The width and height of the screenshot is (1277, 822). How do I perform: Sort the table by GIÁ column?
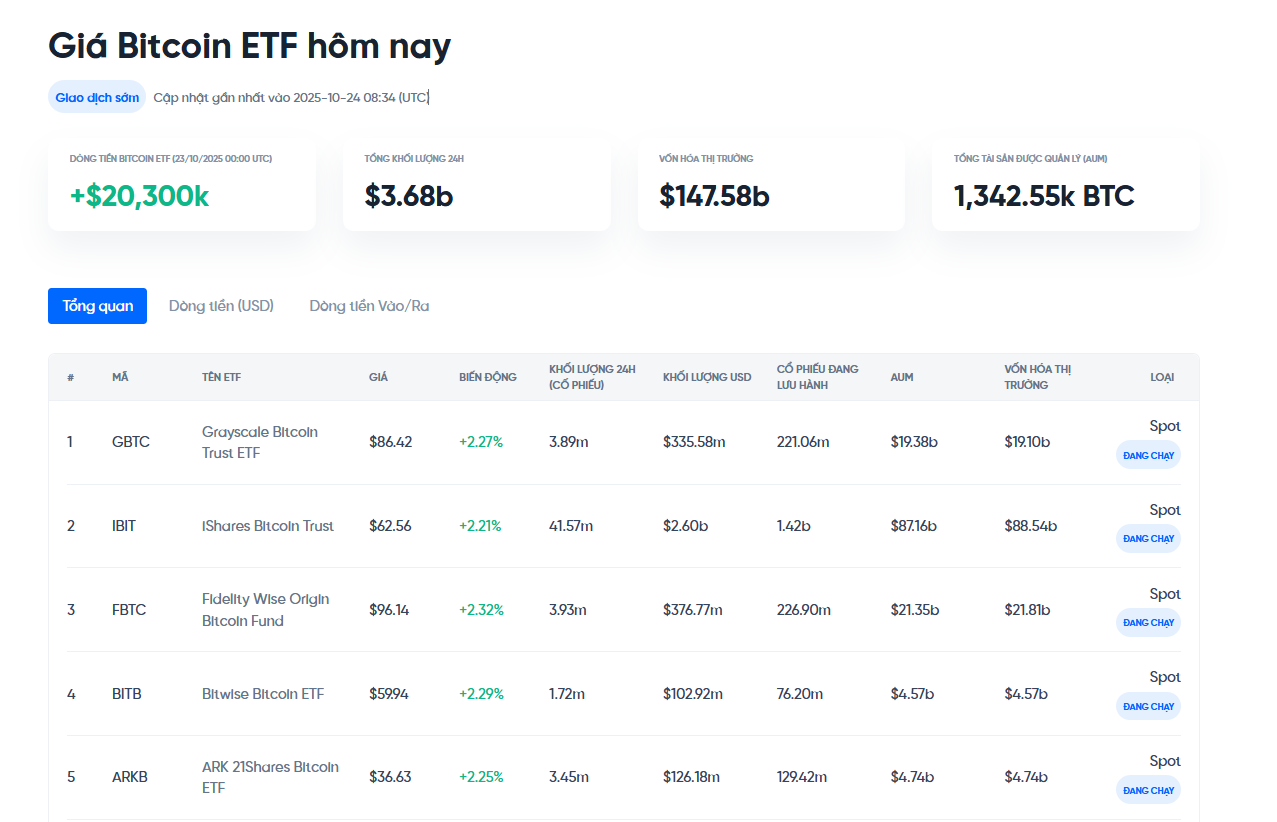(376, 377)
